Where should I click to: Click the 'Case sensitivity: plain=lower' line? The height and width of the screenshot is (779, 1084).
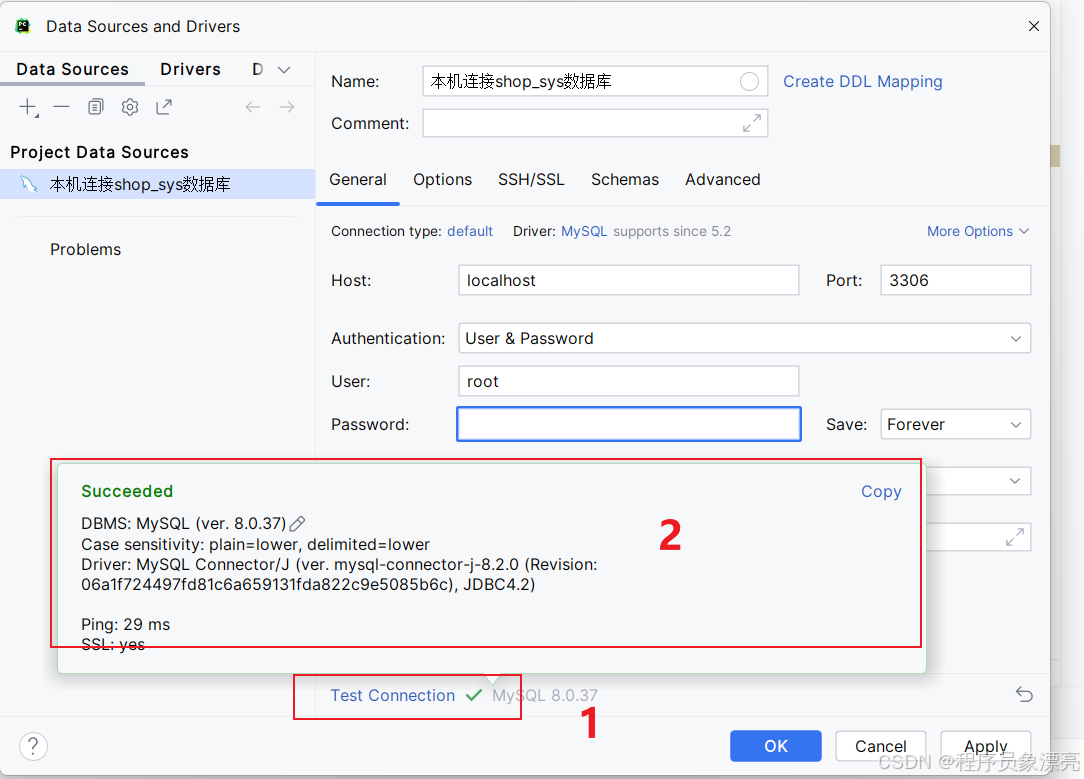click(x=255, y=545)
